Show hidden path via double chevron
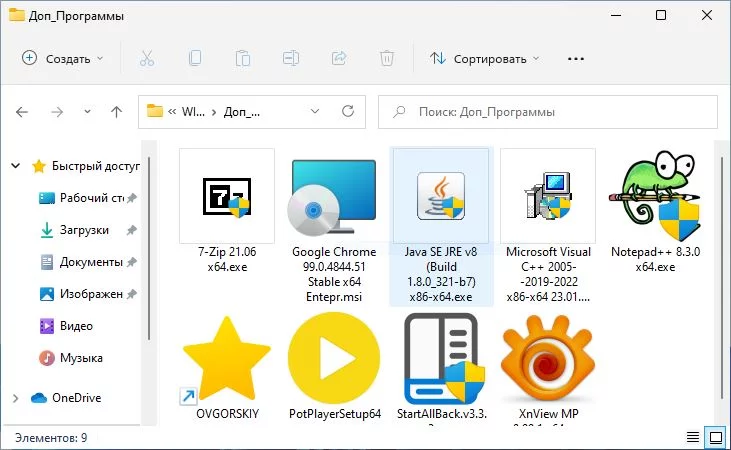731x450 pixels. pos(172,112)
